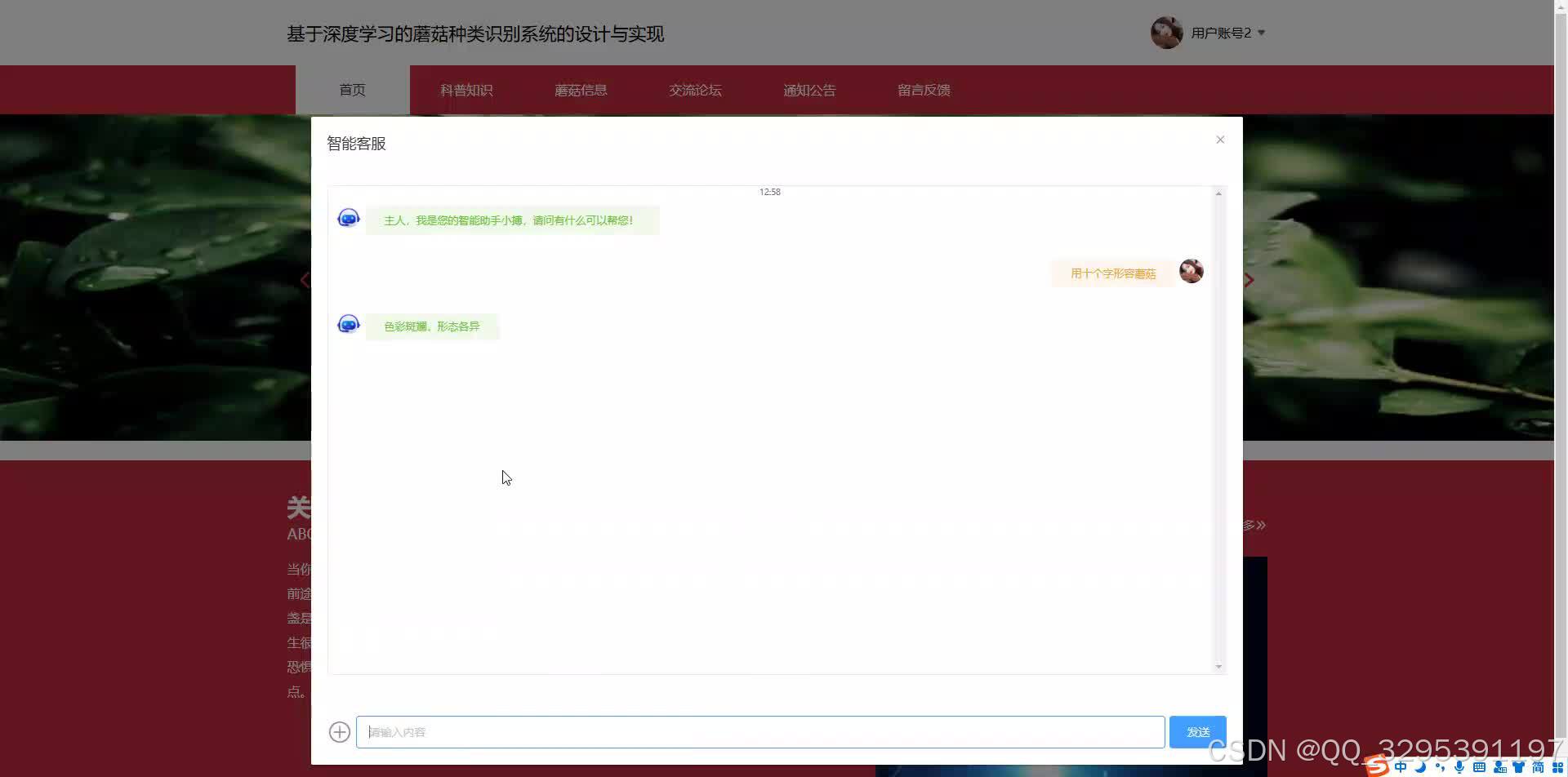Open the 交流论坛 menu item
The image size is (1568, 777).
pyautogui.click(x=695, y=90)
